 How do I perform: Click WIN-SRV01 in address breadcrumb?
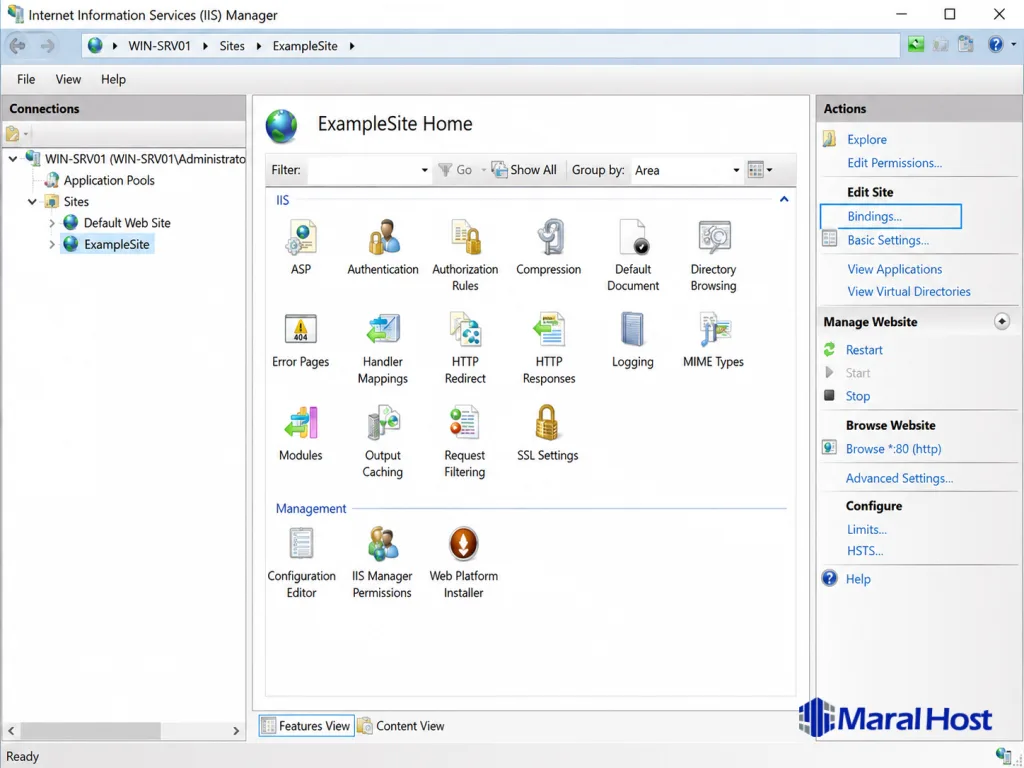point(159,46)
